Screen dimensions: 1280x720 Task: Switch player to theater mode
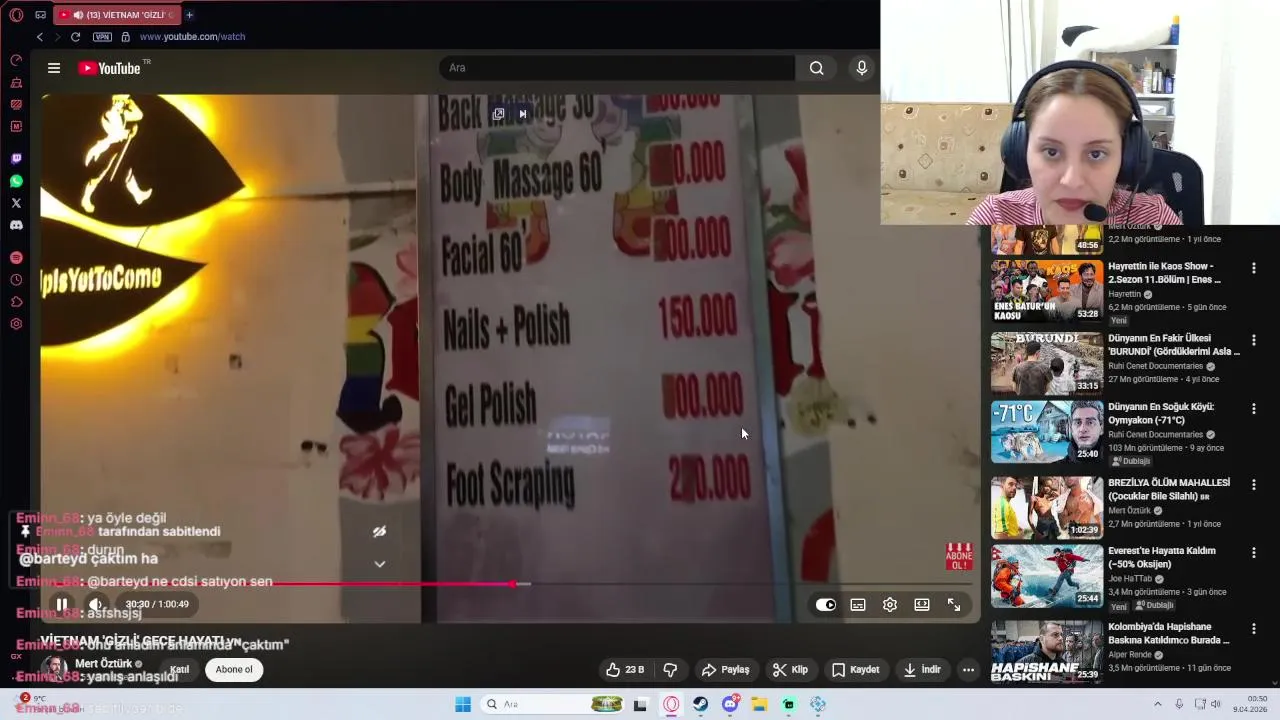pos(922,605)
